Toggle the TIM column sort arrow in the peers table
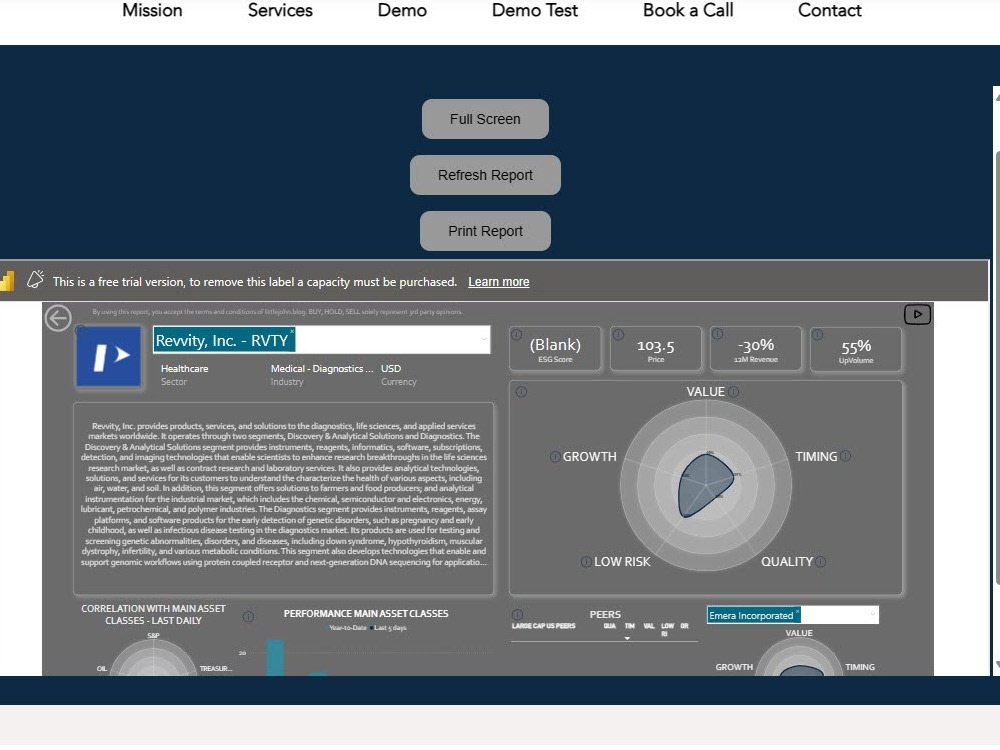1000x750 pixels. [628, 638]
